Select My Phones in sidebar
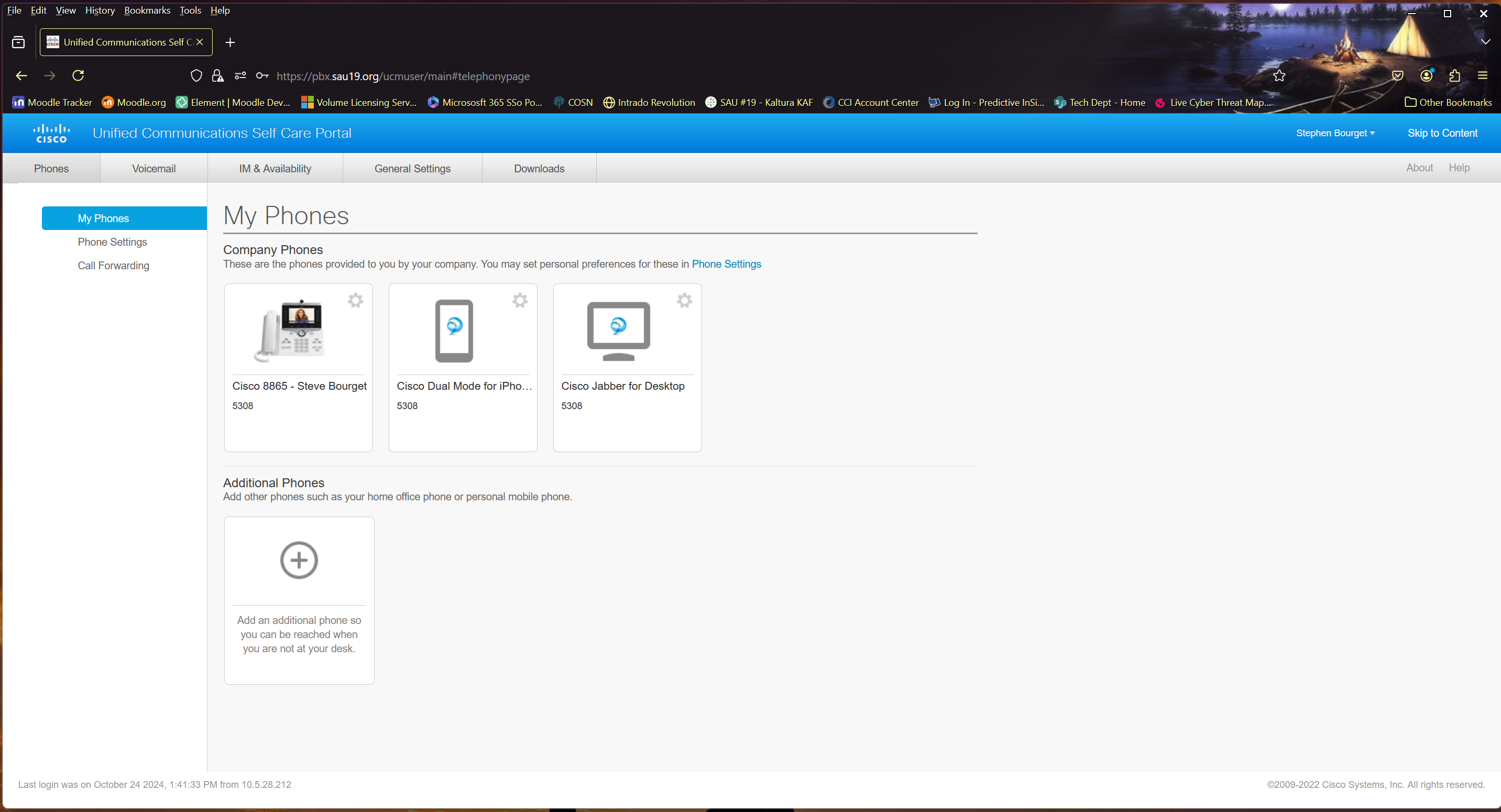Viewport: 1501px width, 812px height. [124, 218]
